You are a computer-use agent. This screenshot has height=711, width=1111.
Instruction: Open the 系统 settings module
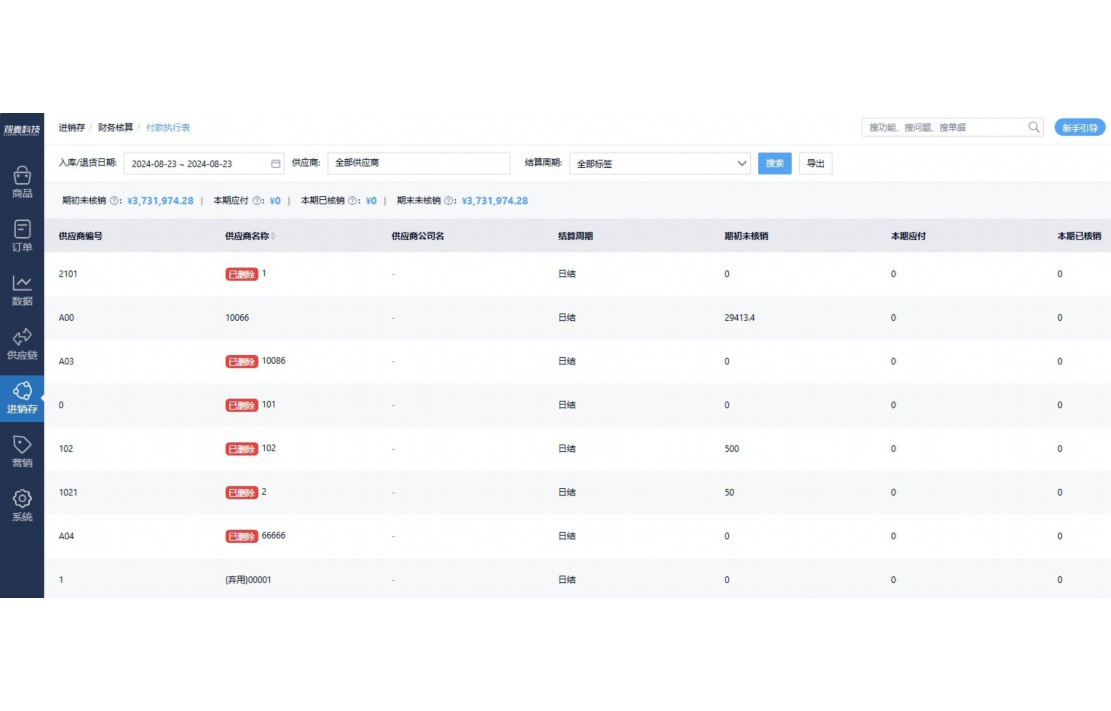coord(22,505)
